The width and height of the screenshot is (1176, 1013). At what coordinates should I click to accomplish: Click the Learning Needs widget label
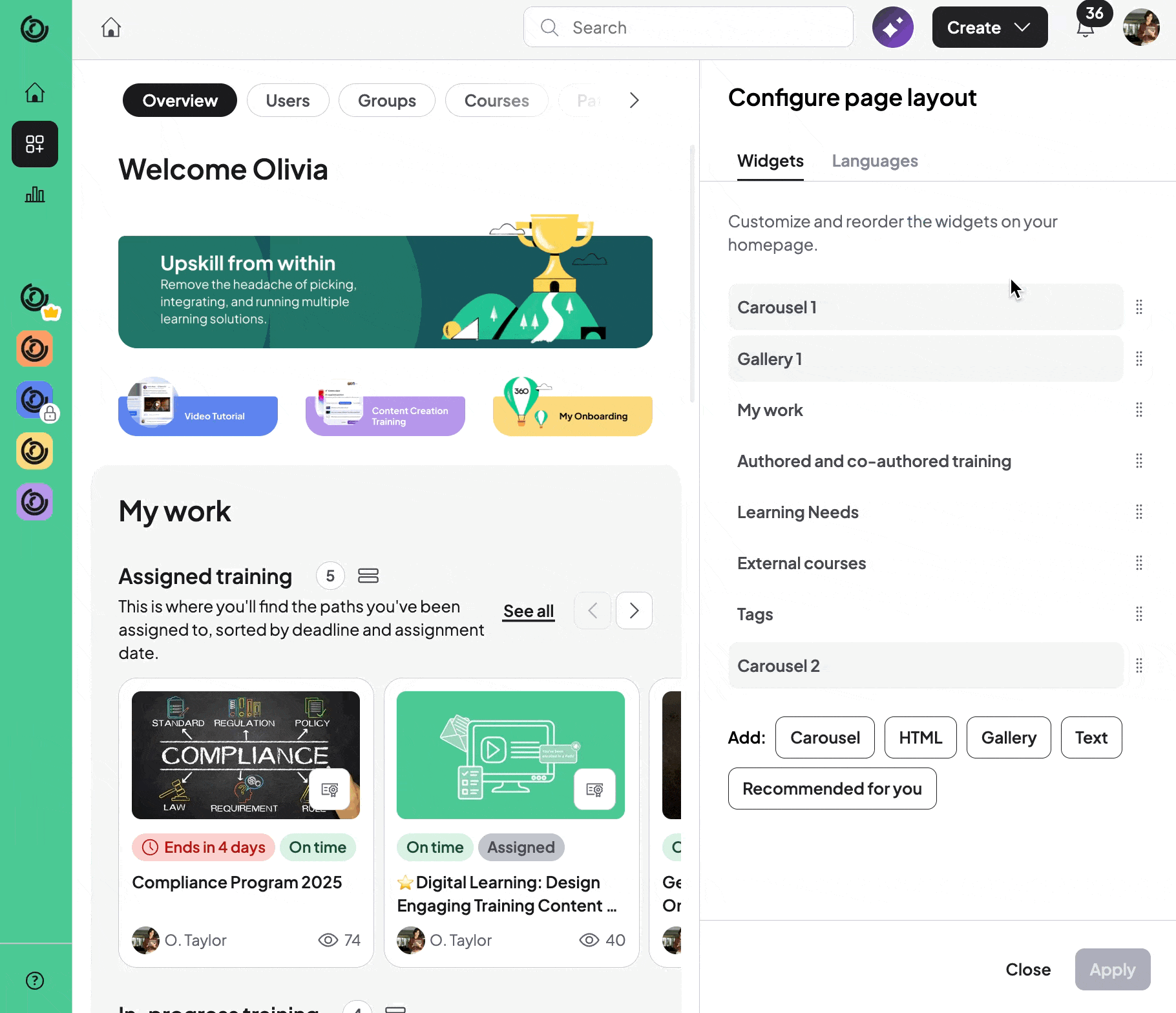pos(798,512)
